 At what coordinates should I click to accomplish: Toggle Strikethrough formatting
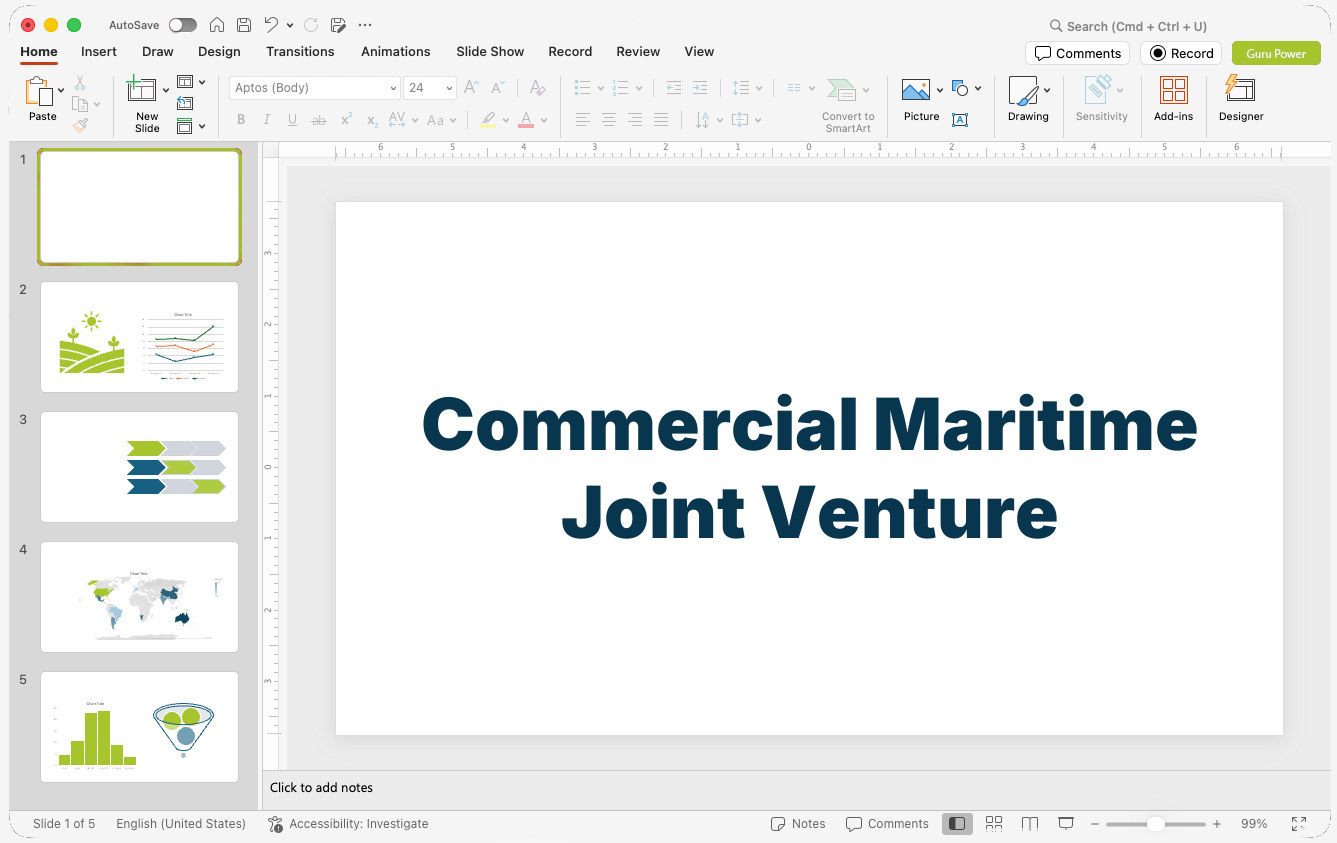pos(319,120)
